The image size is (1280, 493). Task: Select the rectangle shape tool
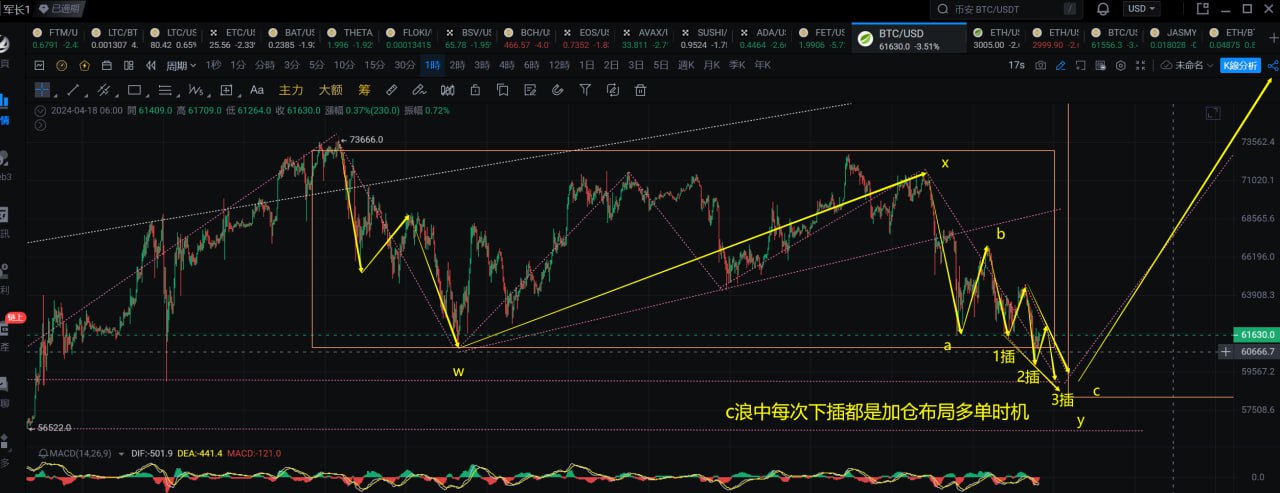[134, 89]
